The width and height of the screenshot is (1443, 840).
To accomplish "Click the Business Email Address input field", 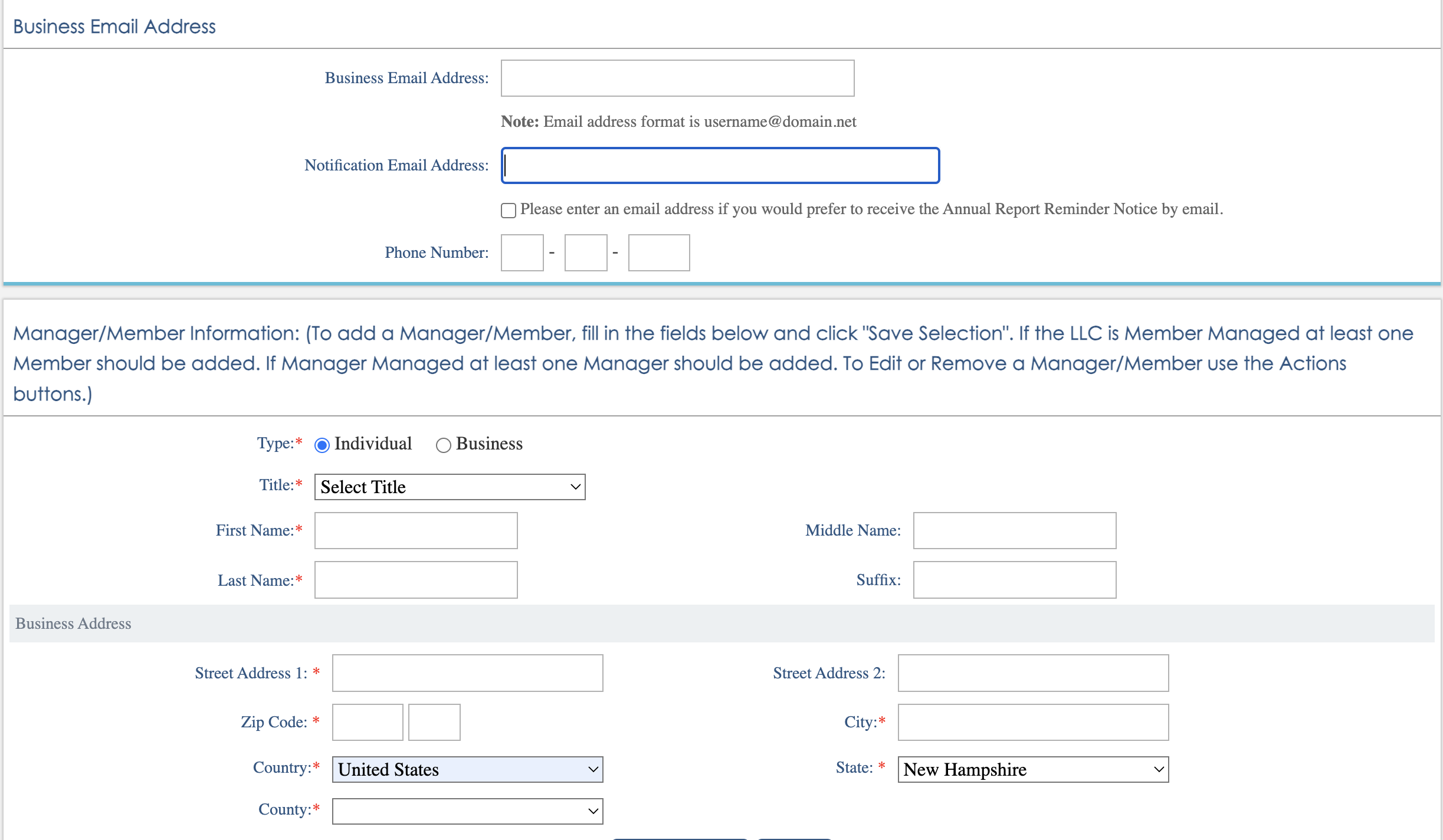I will pos(677,78).
